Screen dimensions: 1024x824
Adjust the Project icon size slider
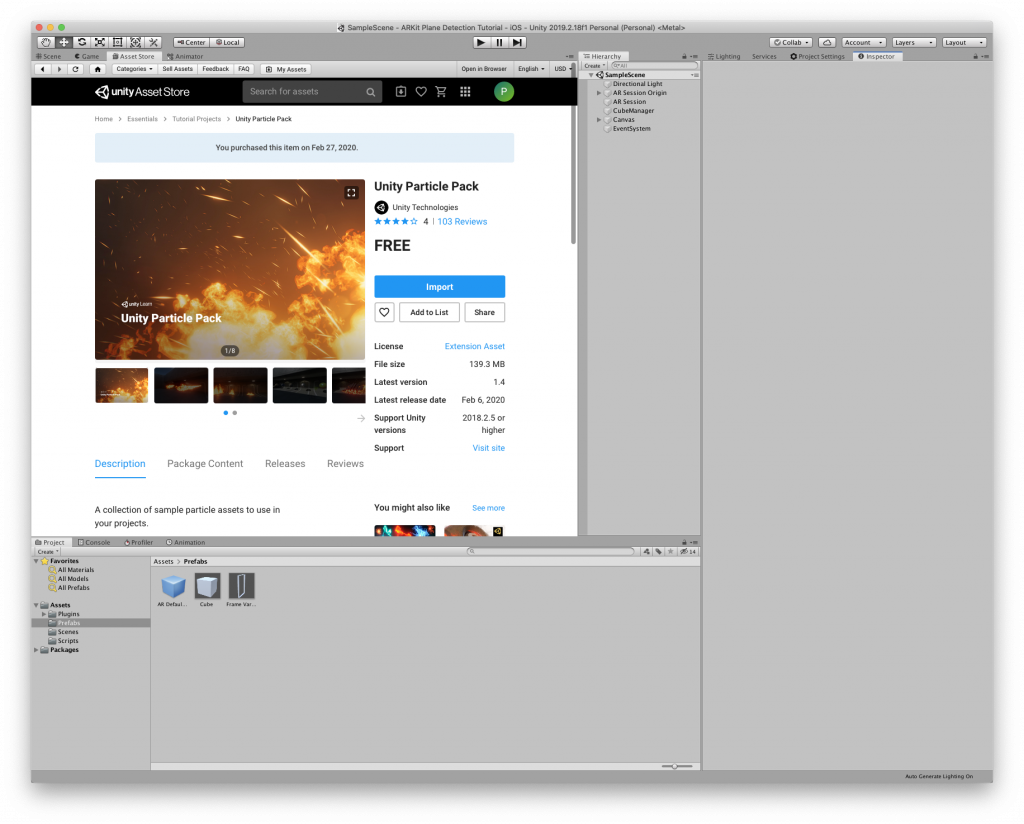(676, 767)
